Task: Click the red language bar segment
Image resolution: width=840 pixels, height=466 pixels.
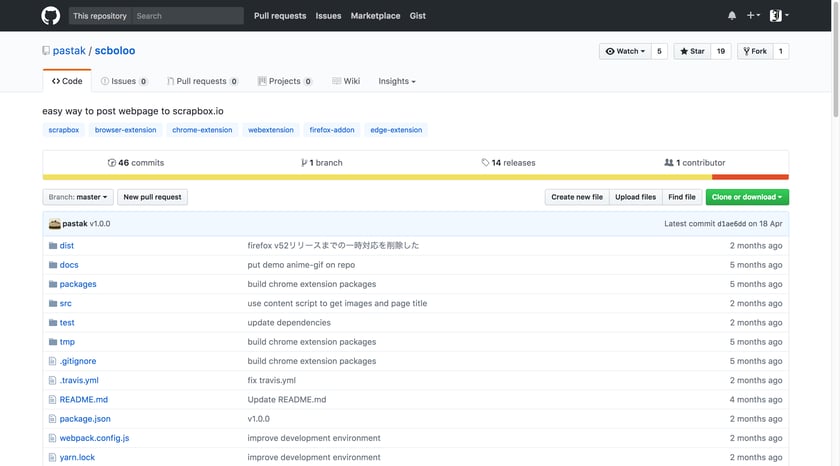Action: pos(750,177)
